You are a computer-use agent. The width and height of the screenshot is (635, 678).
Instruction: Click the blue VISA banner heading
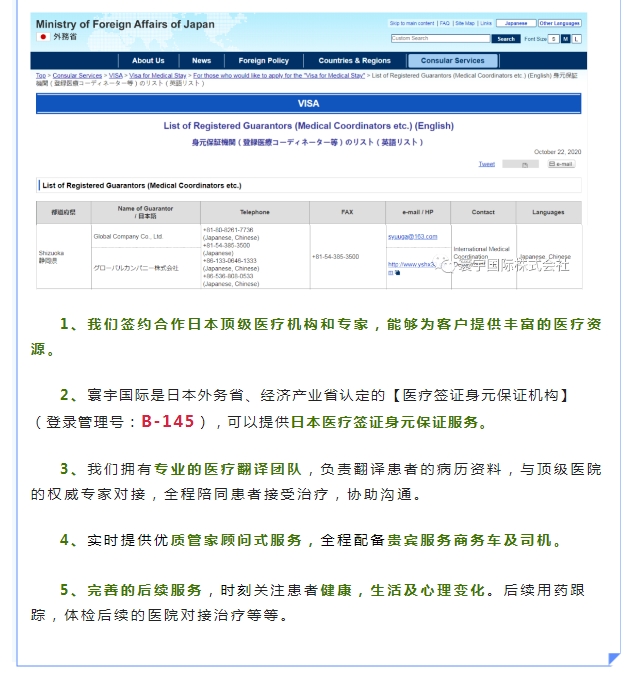tap(308, 104)
